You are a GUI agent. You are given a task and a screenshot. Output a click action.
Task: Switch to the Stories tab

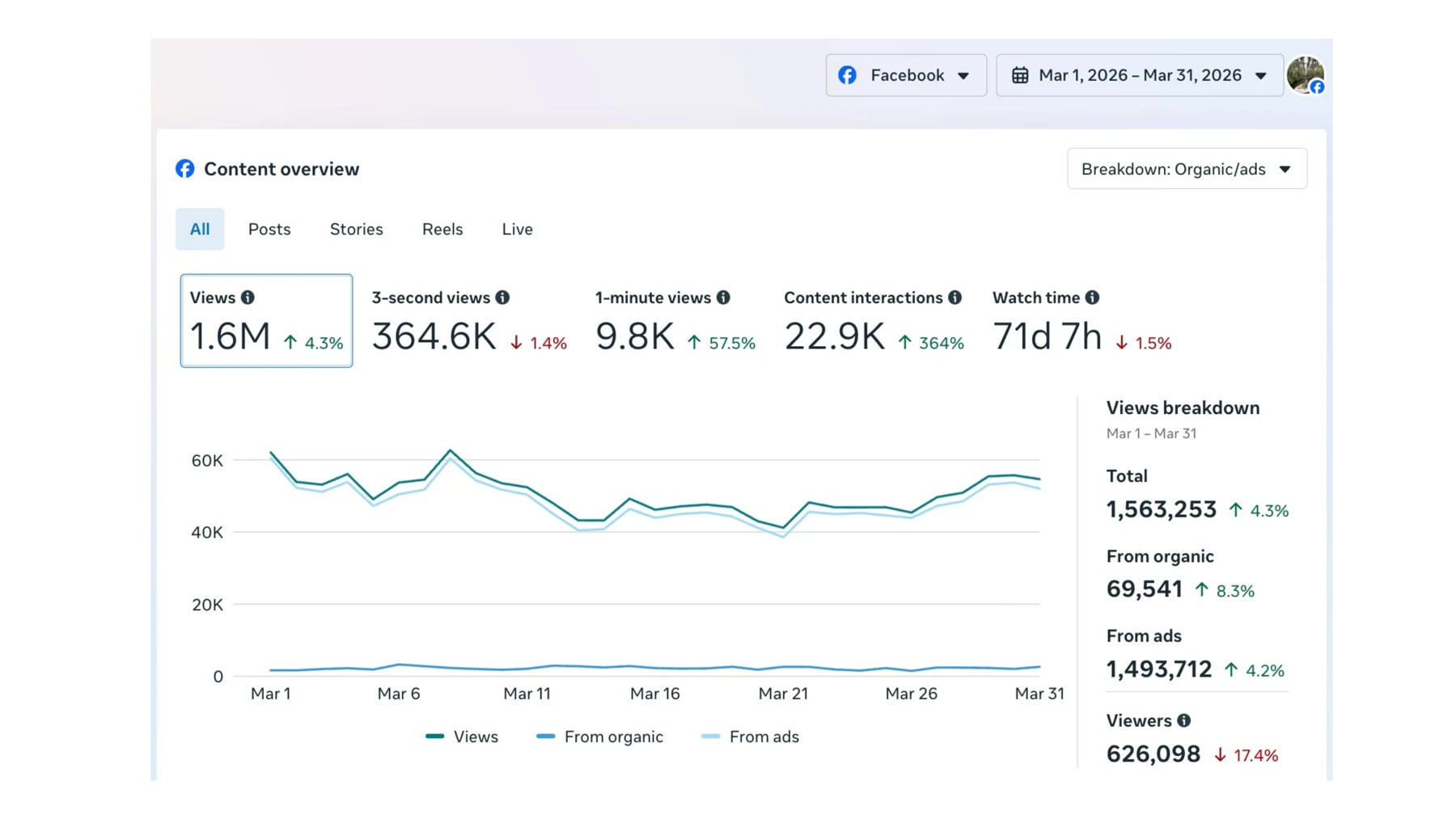[x=356, y=229]
